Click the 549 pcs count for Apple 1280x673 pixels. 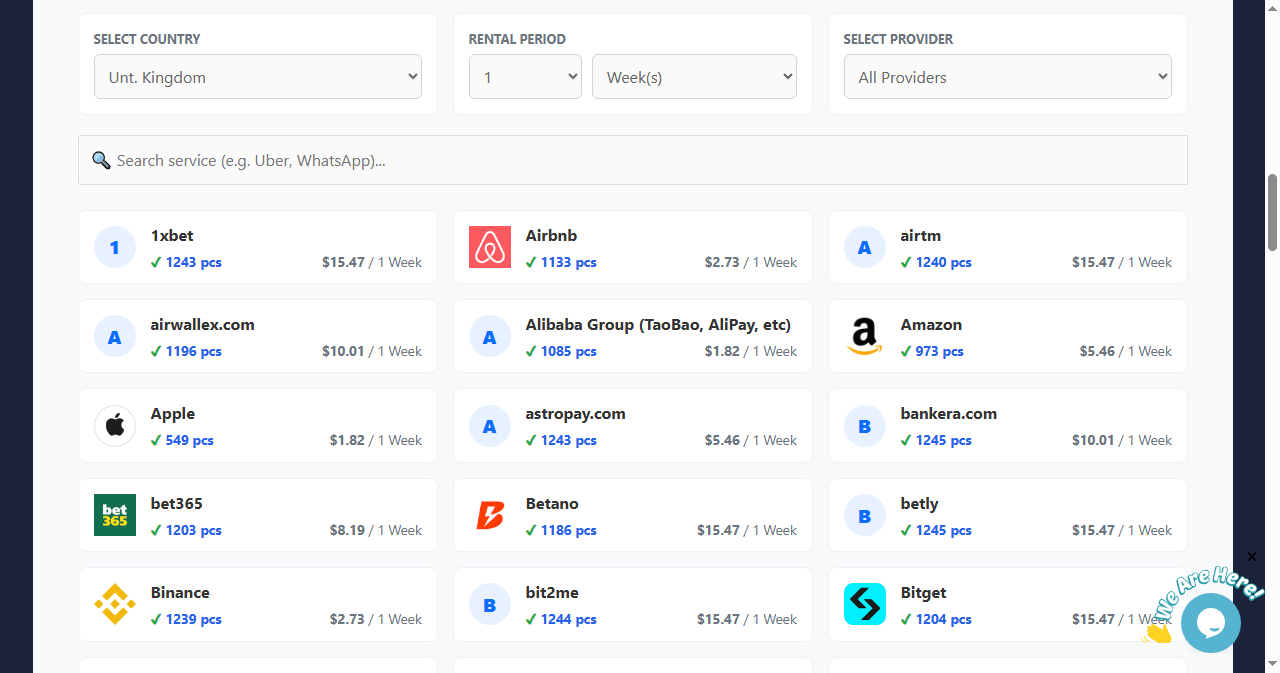point(190,441)
